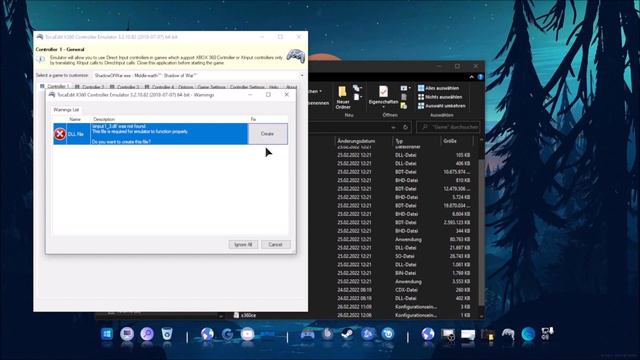
Task: Switch to x360ce via grey gamepad taskbar icon
Action: click(x=508, y=334)
